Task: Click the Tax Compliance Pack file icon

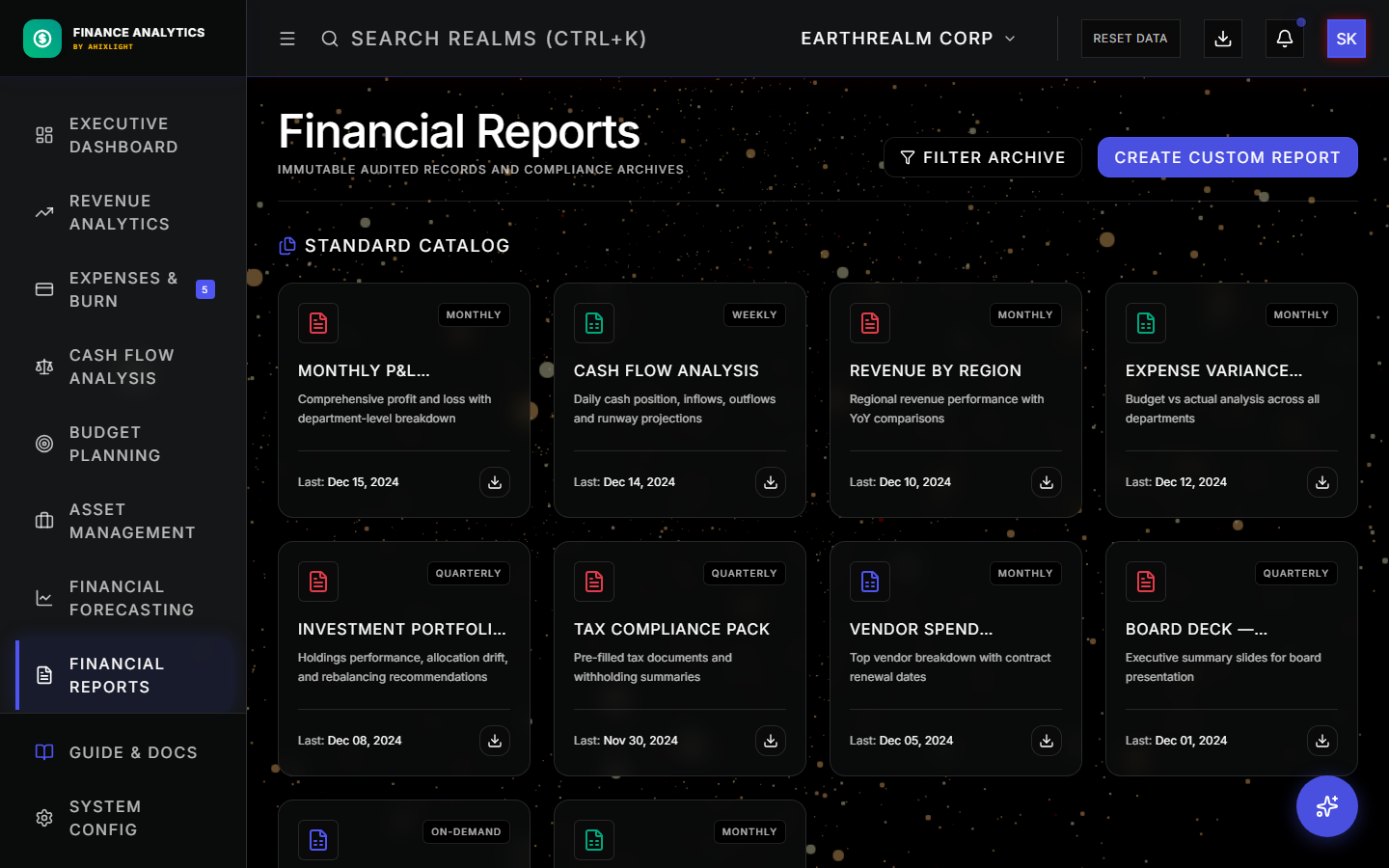Action: click(594, 582)
